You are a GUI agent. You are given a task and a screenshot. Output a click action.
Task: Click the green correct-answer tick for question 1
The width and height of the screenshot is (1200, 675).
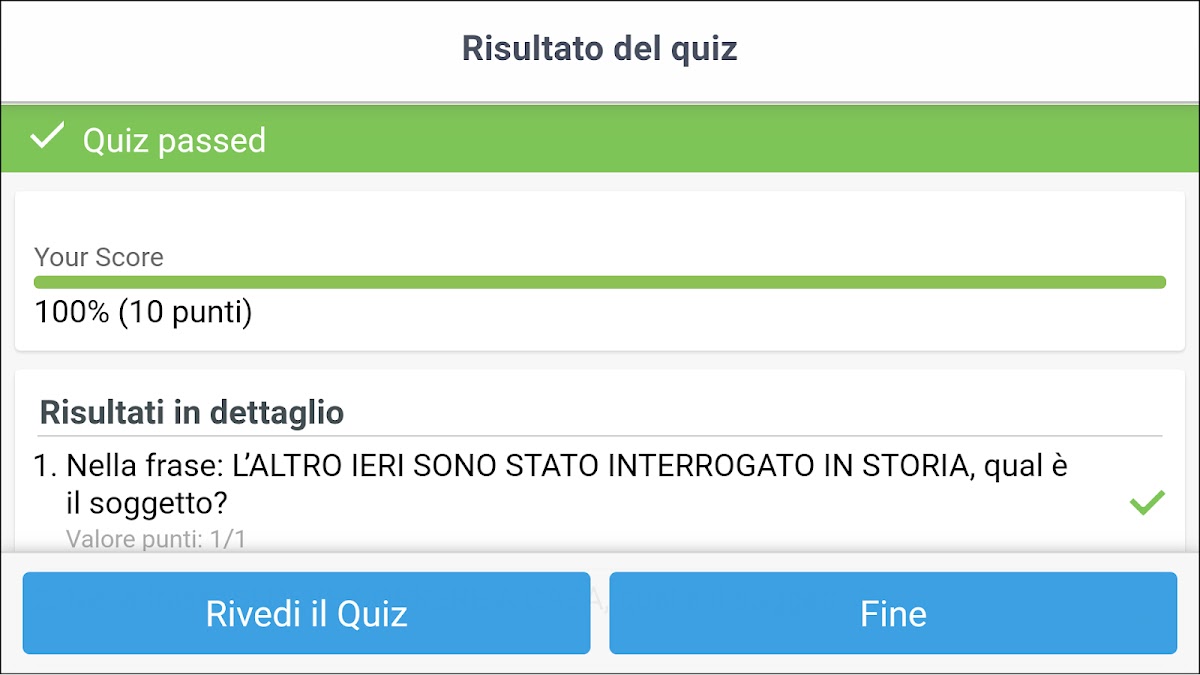pyautogui.click(x=1147, y=502)
